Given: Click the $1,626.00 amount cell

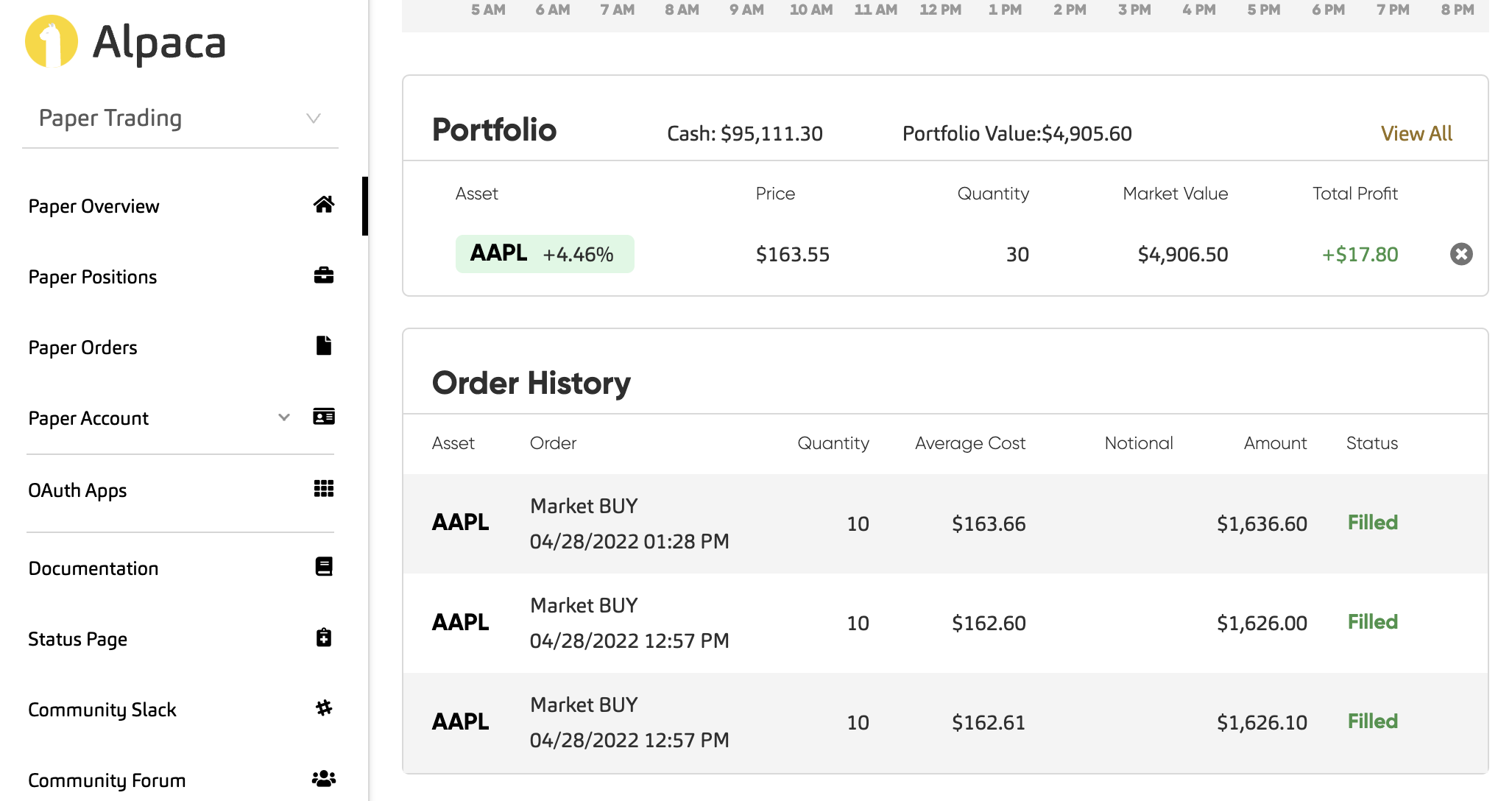Looking at the screenshot, I should click(x=1262, y=624).
